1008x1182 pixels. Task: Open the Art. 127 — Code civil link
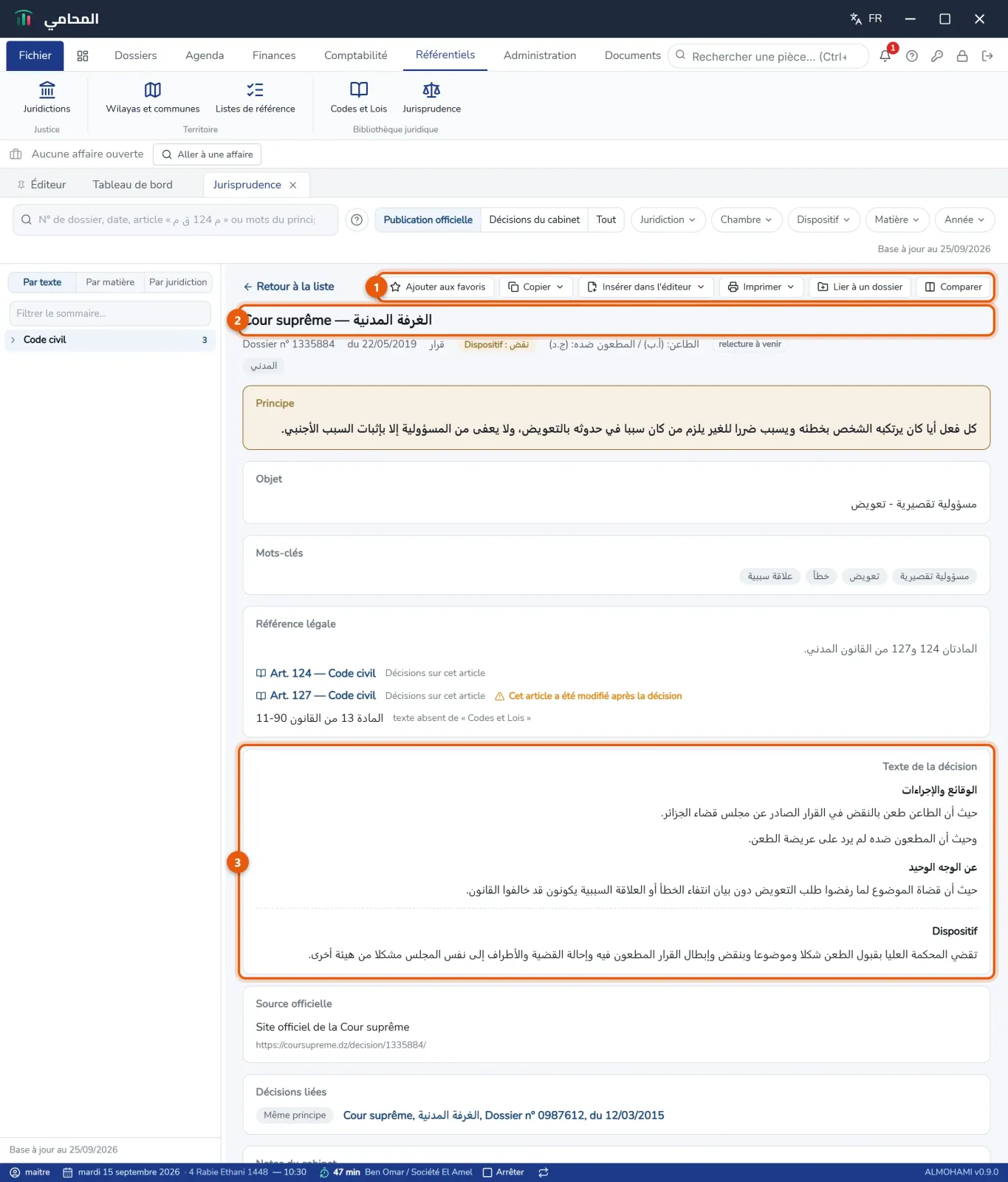(x=316, y=696)
